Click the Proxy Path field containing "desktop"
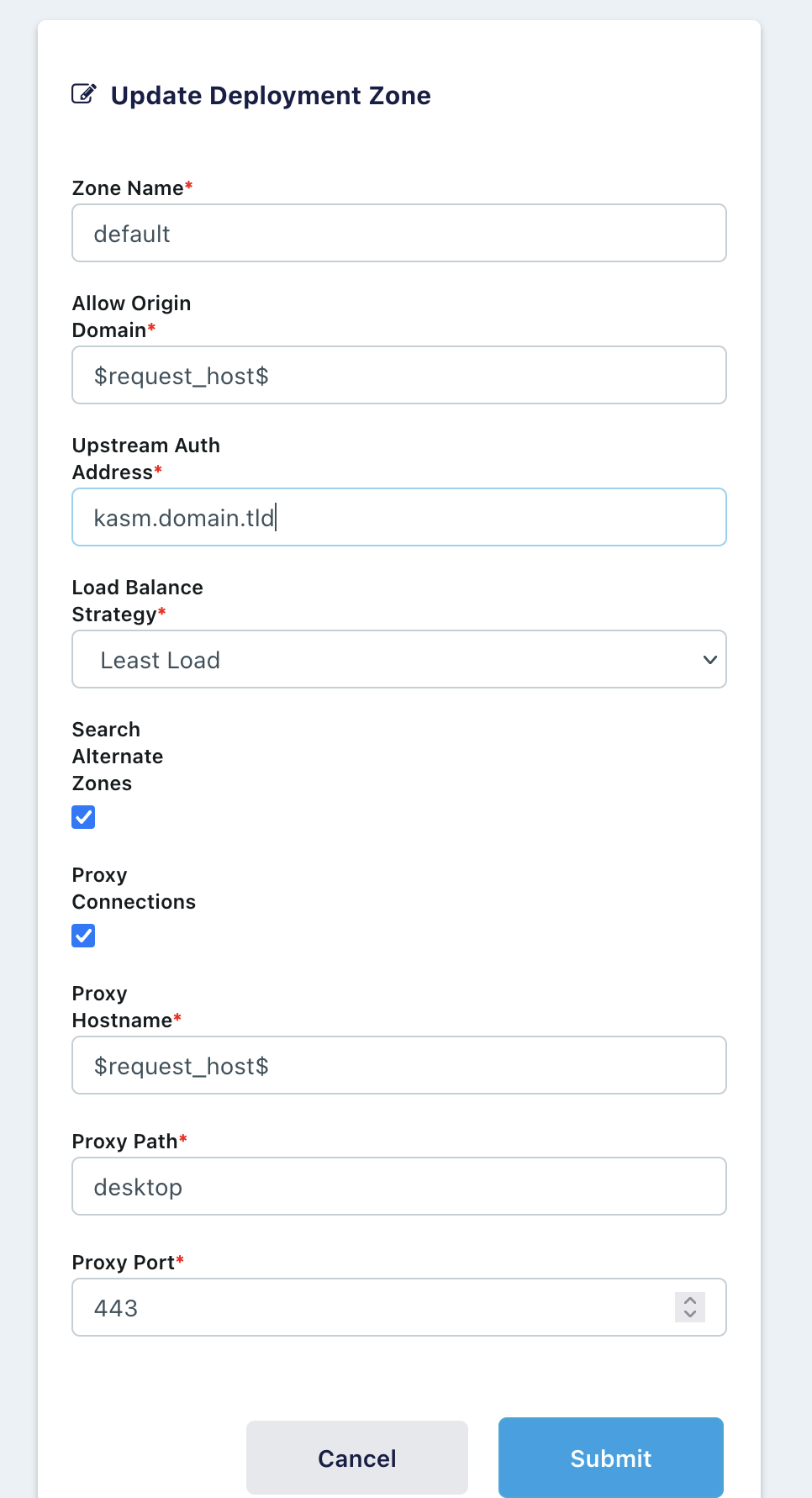812x1498 pixels. click(x=399, y=1186)
